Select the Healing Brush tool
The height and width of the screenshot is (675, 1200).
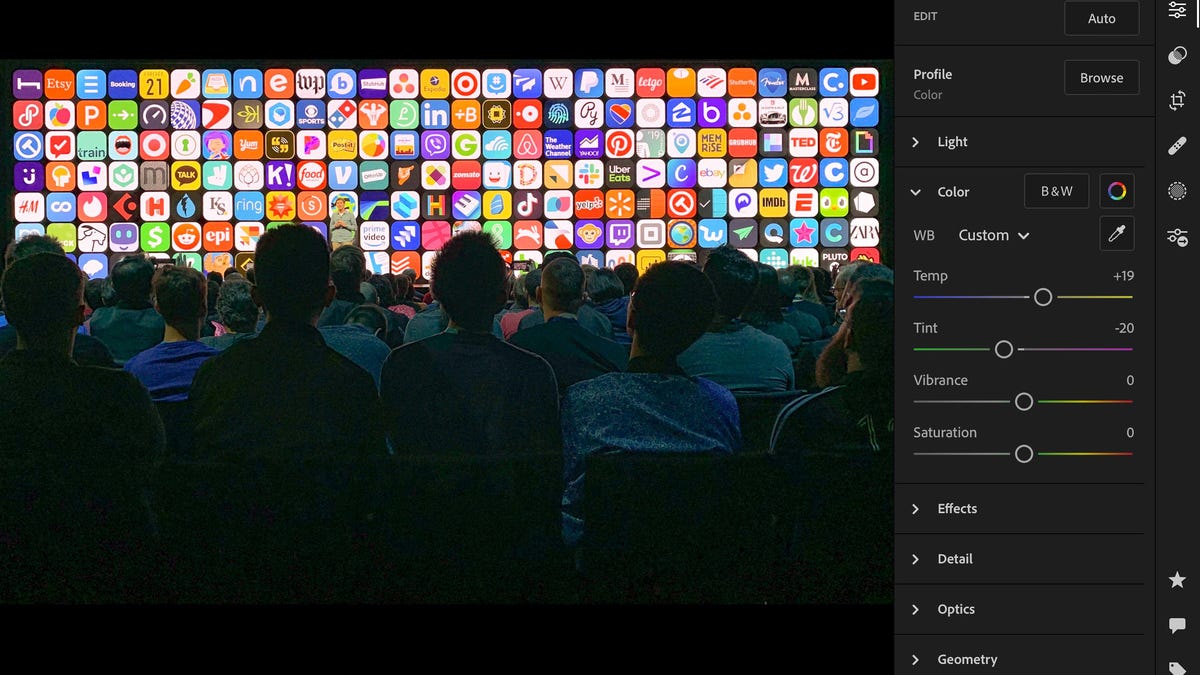1177,145
